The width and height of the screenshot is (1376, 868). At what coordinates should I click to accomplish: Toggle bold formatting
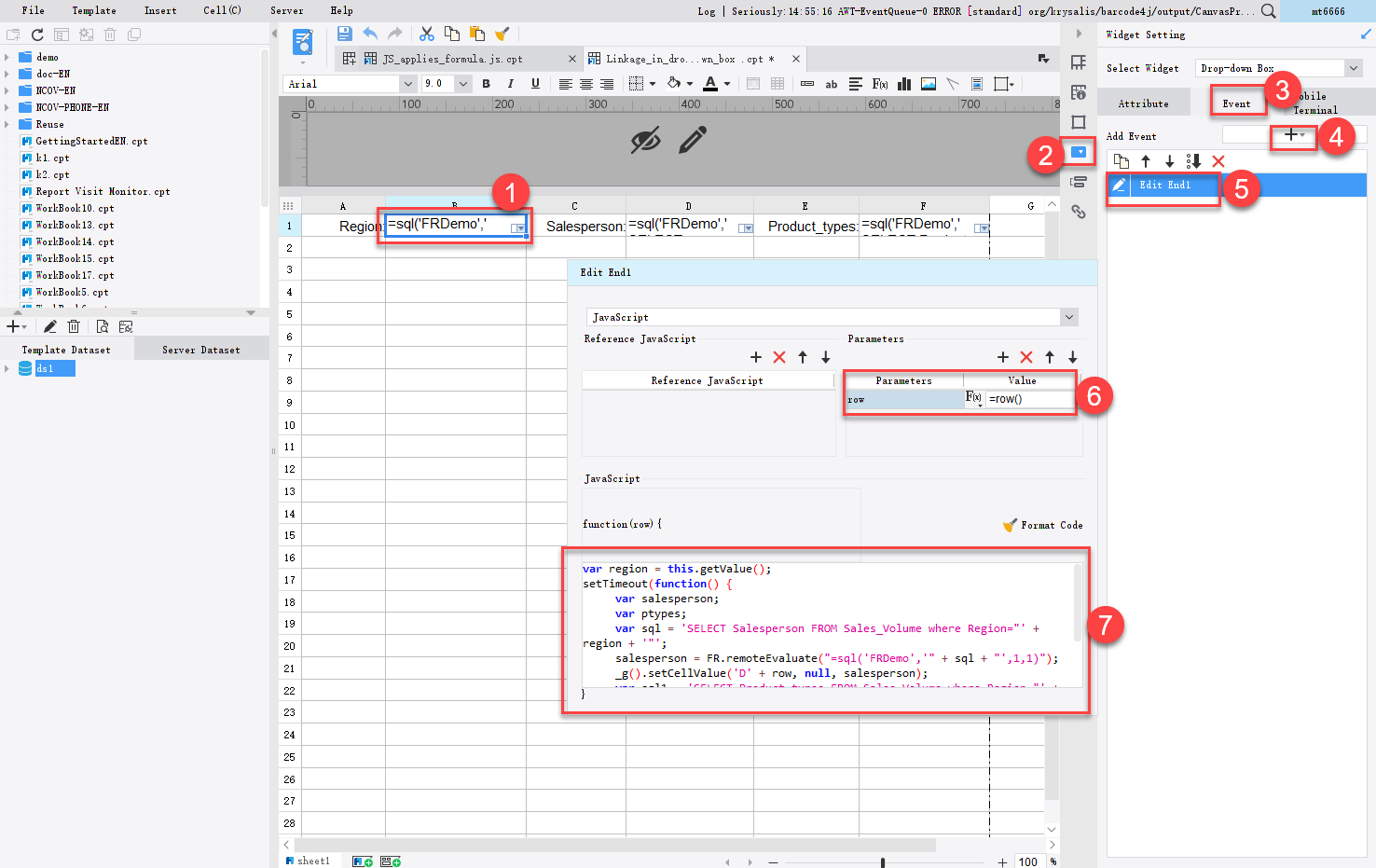click(486, 84)
